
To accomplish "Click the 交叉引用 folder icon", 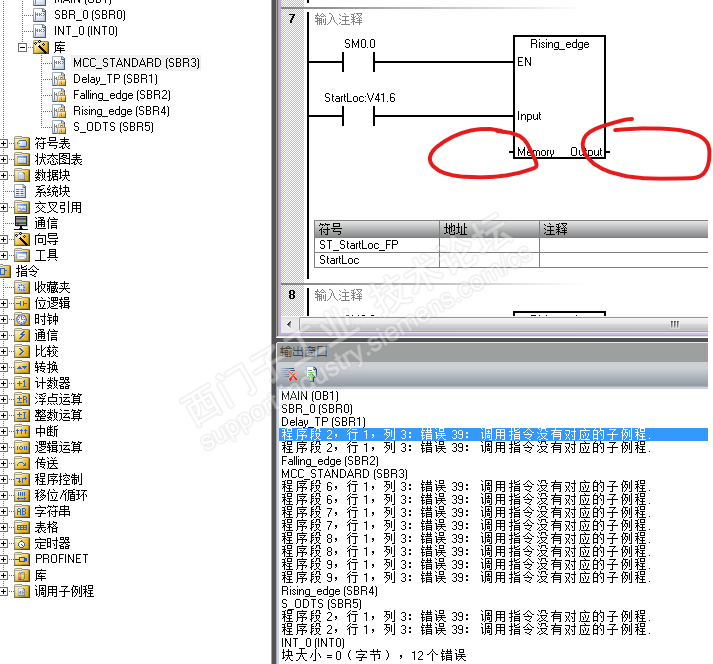I will tap(21, 208).
